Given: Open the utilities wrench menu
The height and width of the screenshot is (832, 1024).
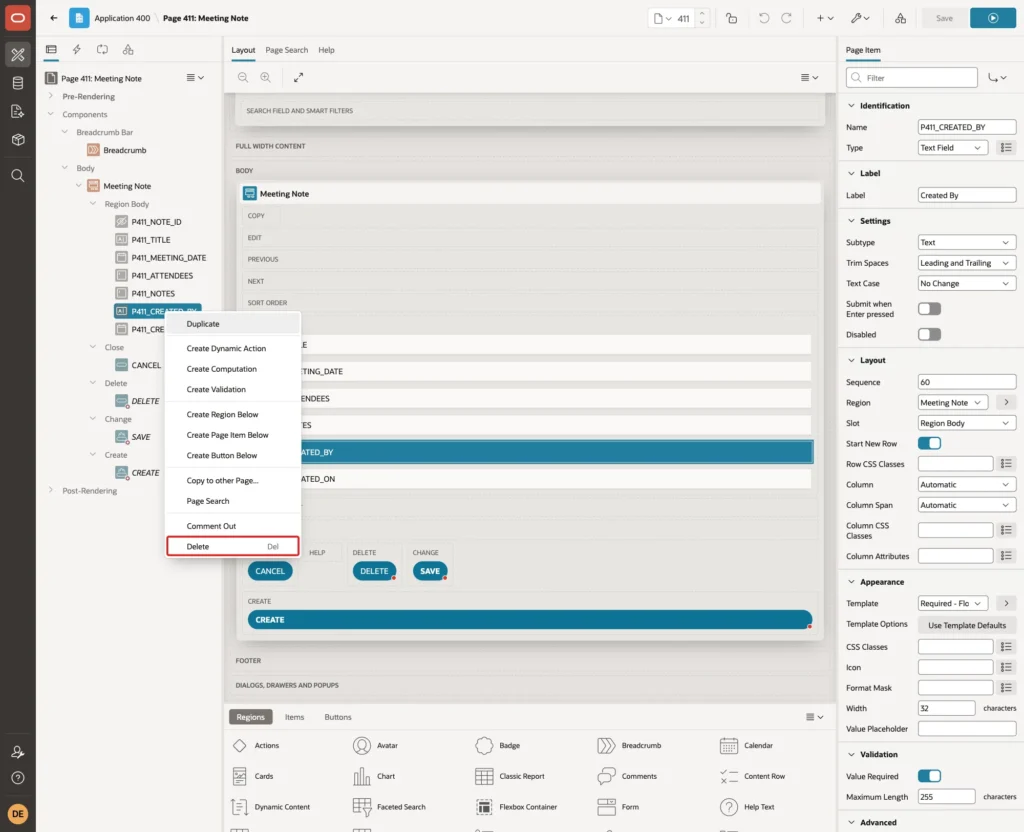Looking at the screenshot, I should point(859,18).
